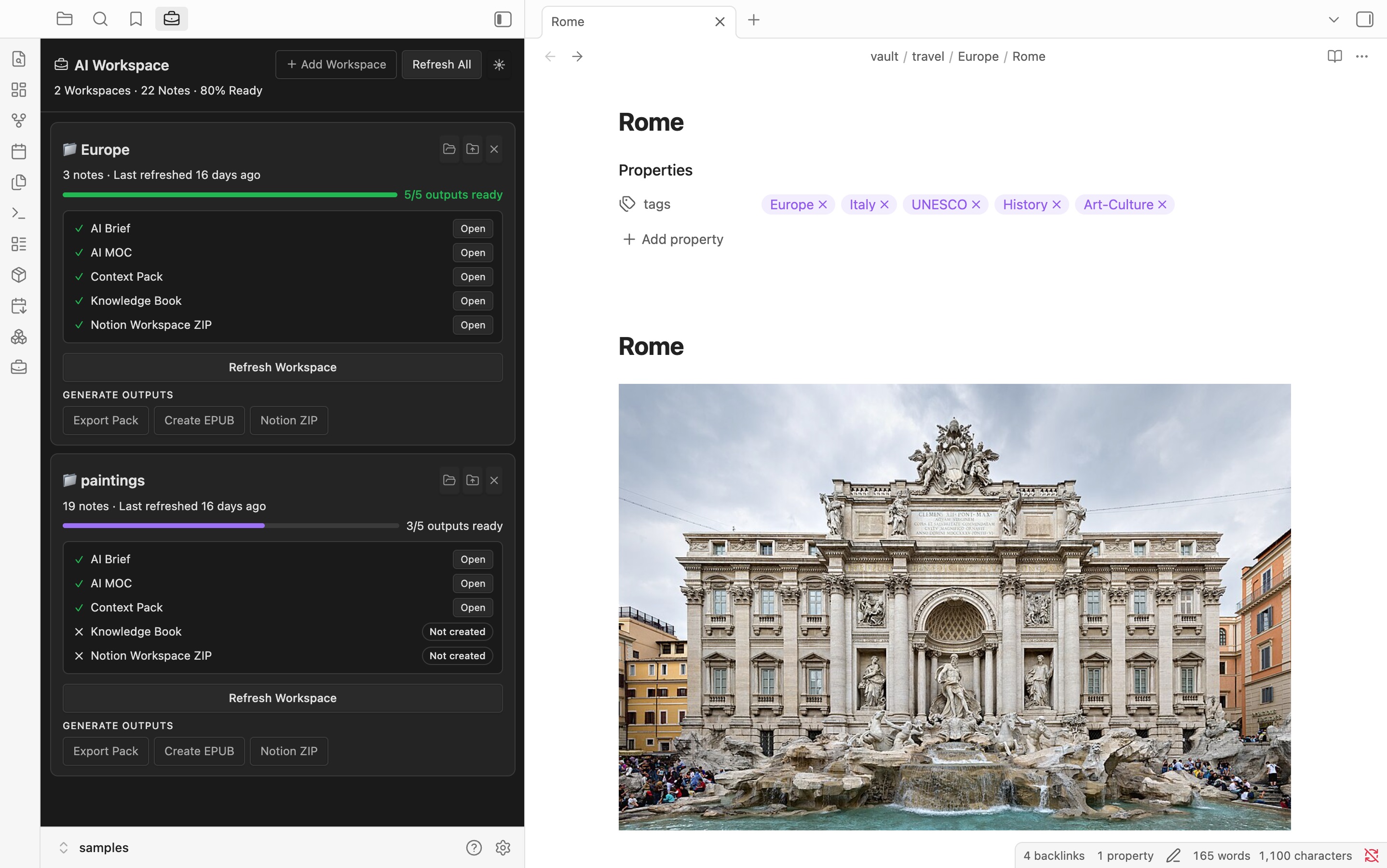This screenshot has height=868, width=1387.
Task: Click Add property
Action: coord(673,239)
